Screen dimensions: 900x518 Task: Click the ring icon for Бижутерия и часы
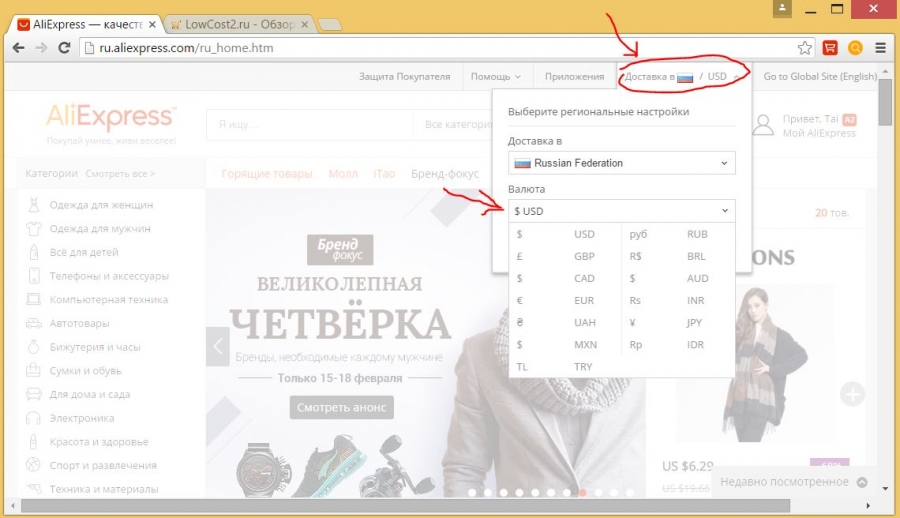[34, 347]
